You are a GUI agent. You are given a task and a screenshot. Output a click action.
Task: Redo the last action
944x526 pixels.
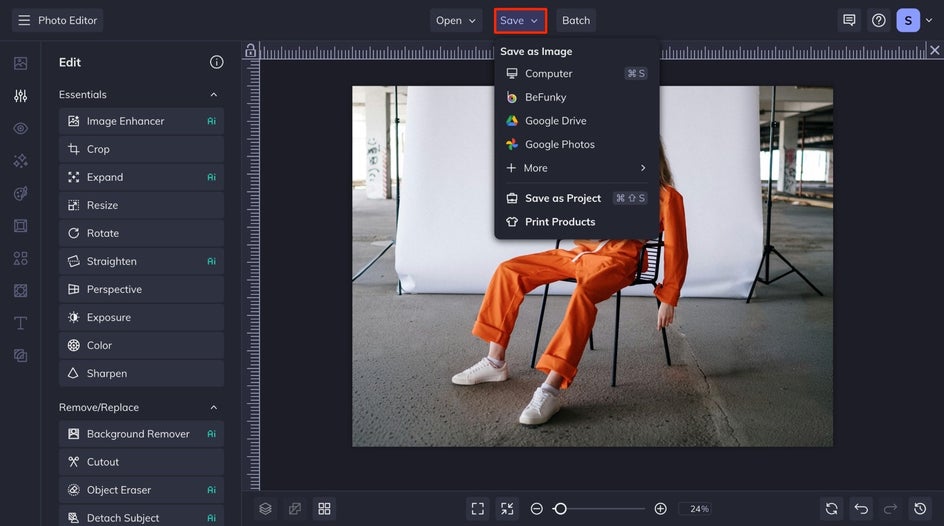[x=890, y=509]
